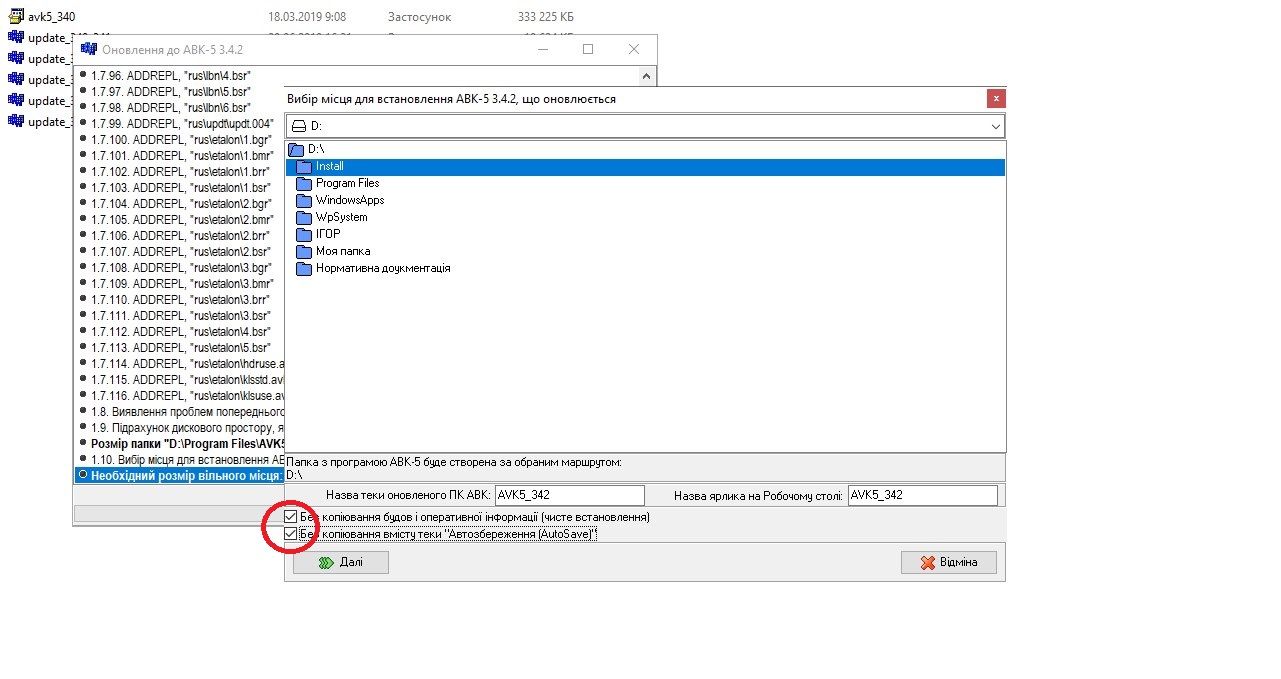Toggle 'Без копіювання будов' clean install checkbox
Viewport: 1281px width, 679px height.
pos(291,517)
